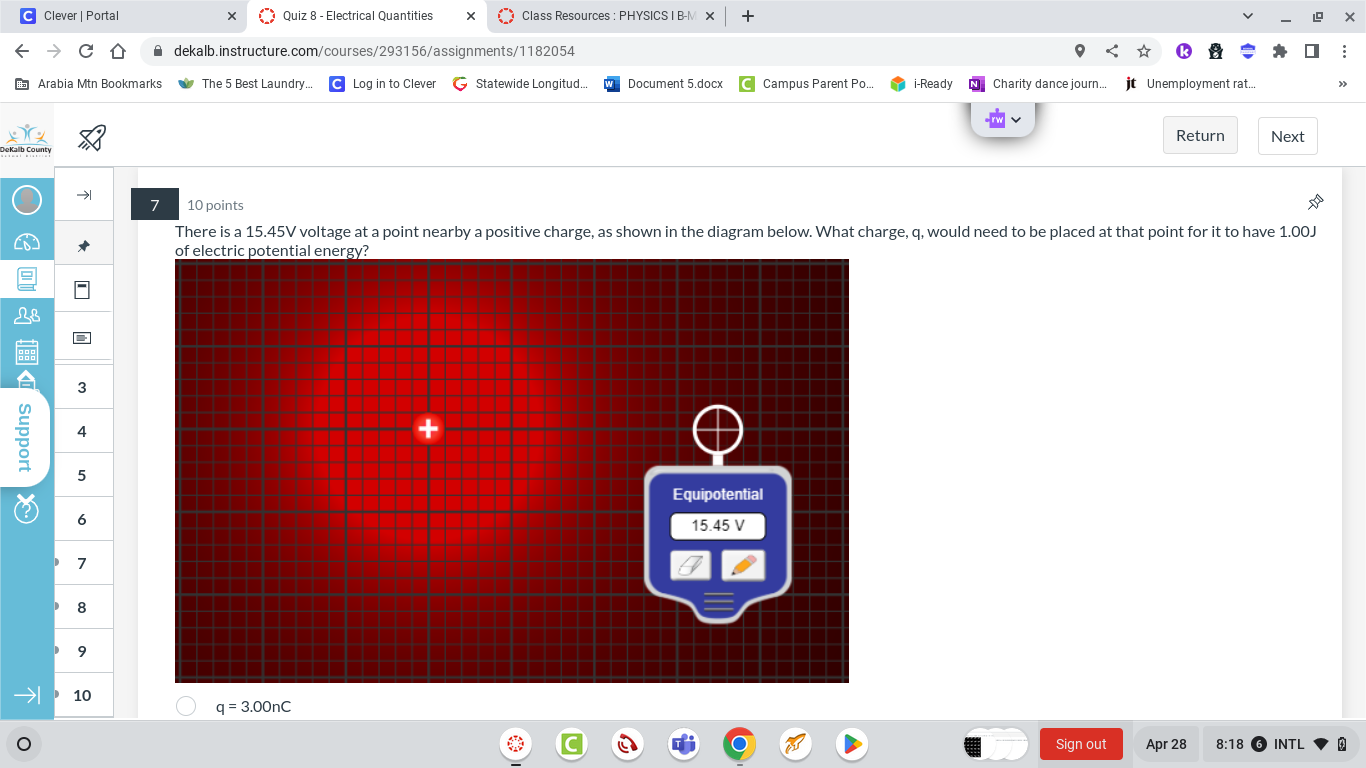Expand the purple widget chevron dropdown

point(1016,119)
